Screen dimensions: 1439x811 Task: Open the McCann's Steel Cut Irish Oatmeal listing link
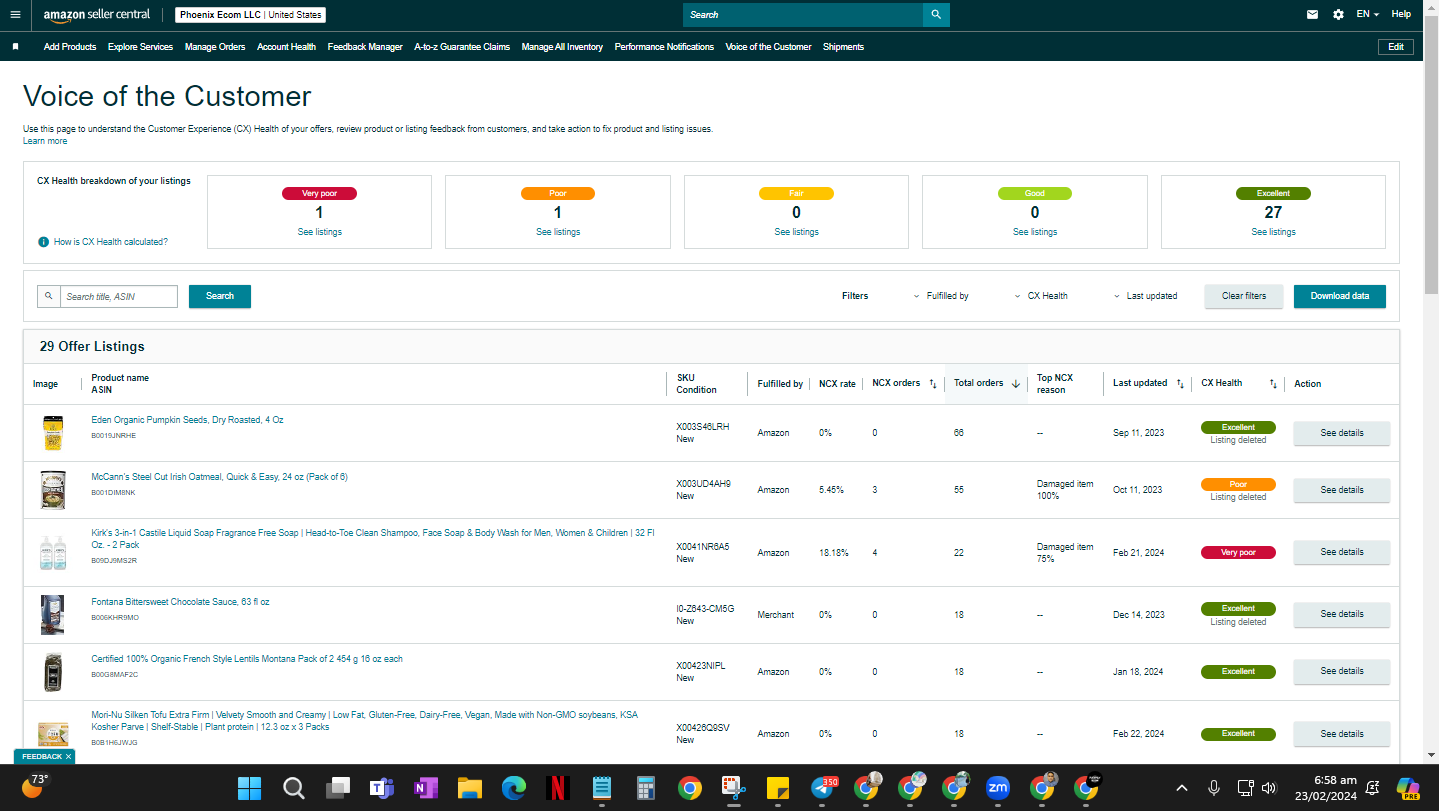[x=219, y=477]
